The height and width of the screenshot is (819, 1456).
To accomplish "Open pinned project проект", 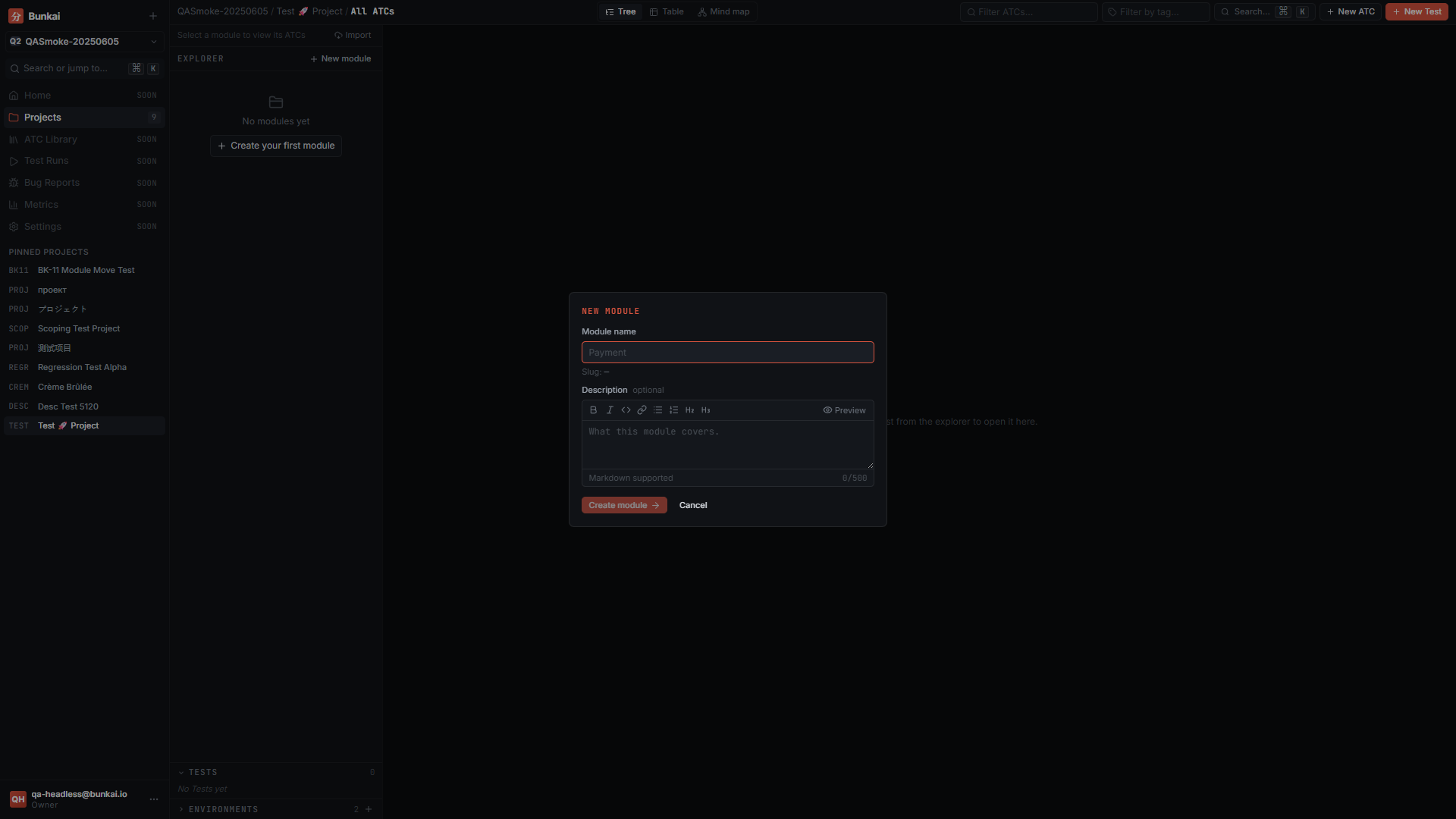I will tap(83, 290).
